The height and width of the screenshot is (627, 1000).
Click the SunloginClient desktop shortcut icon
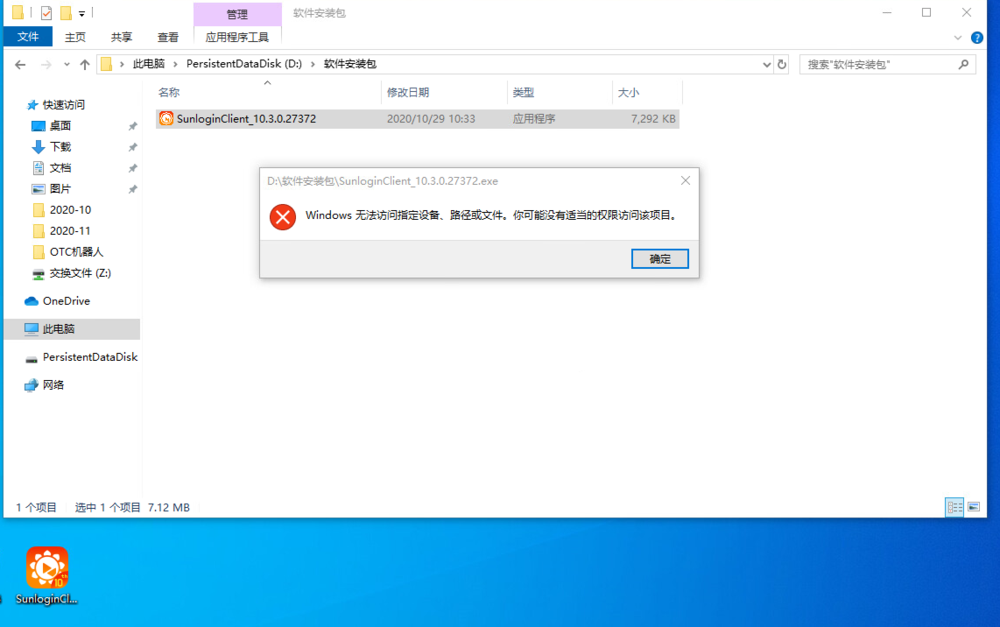[x=47, y=568]
